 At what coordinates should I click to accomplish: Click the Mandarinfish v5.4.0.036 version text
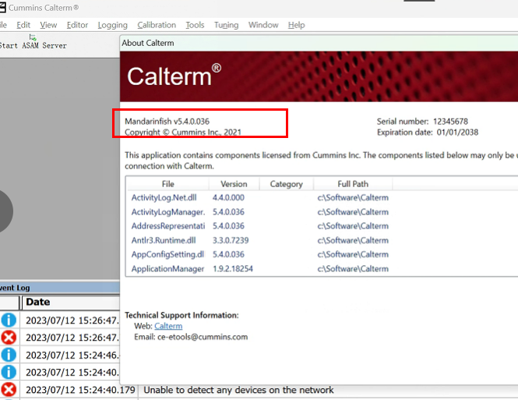point(167,121)
